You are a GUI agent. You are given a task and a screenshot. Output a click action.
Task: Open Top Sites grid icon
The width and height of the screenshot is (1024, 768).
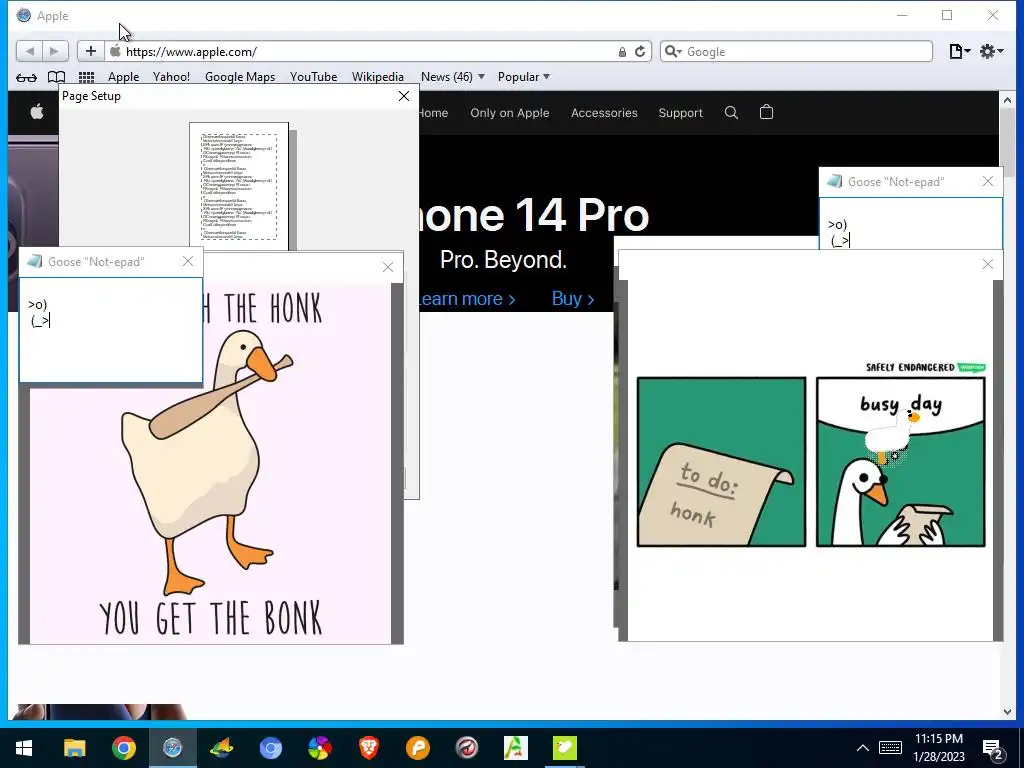[x=86, y=77]
